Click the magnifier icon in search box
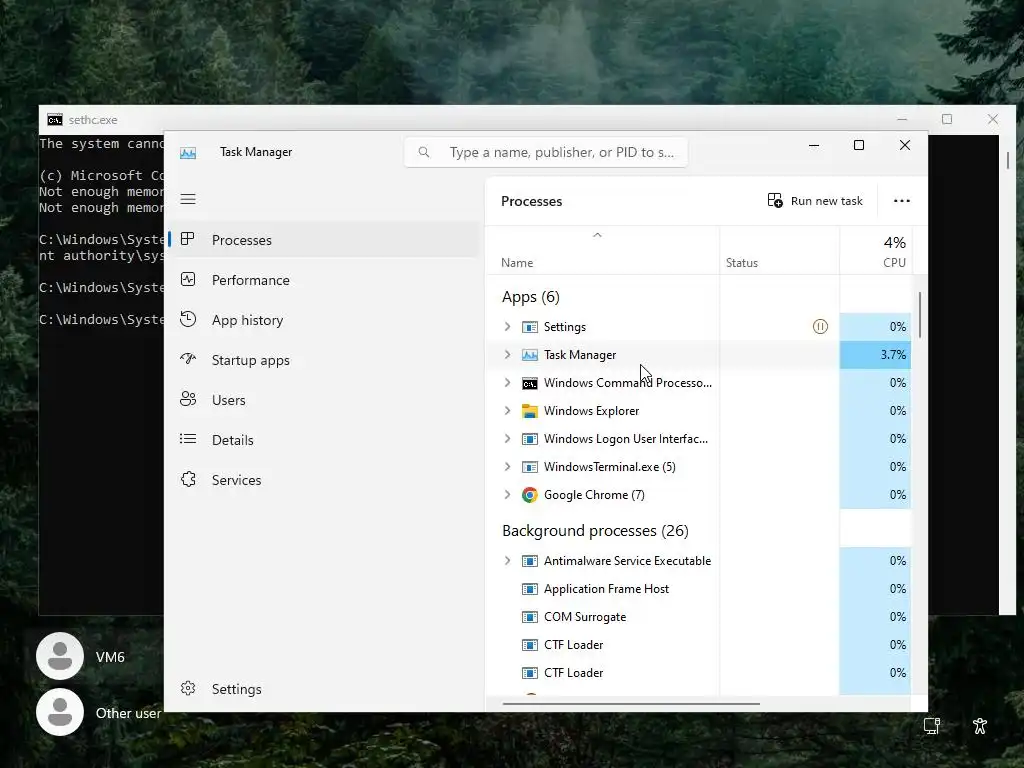1024x768 pixels. pos(424,152)
